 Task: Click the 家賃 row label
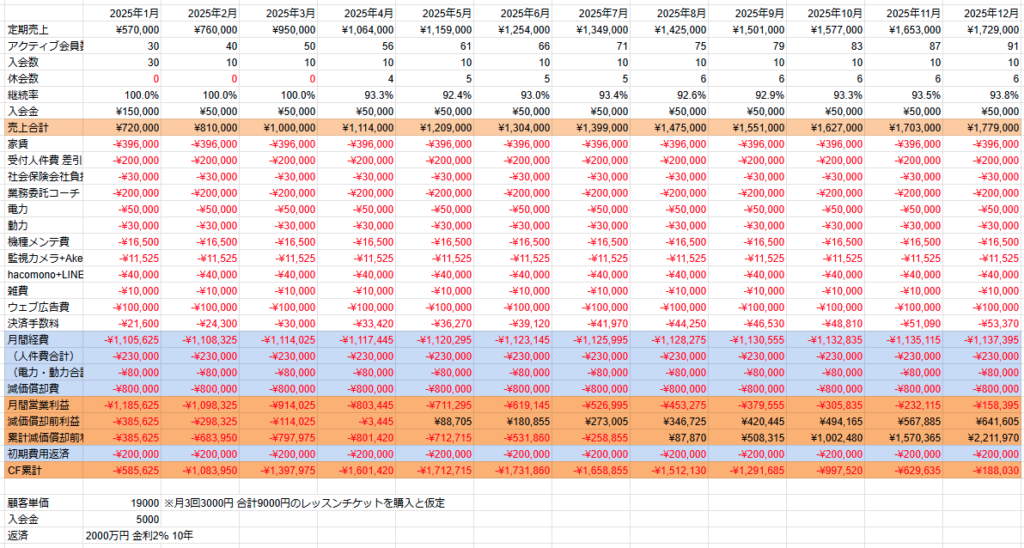[42, 144]
